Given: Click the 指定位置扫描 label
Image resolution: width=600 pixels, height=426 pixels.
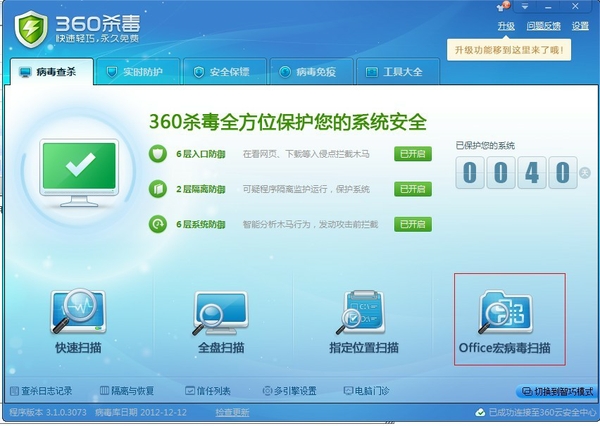Looking at the screenshot, I should click(364, 348).
